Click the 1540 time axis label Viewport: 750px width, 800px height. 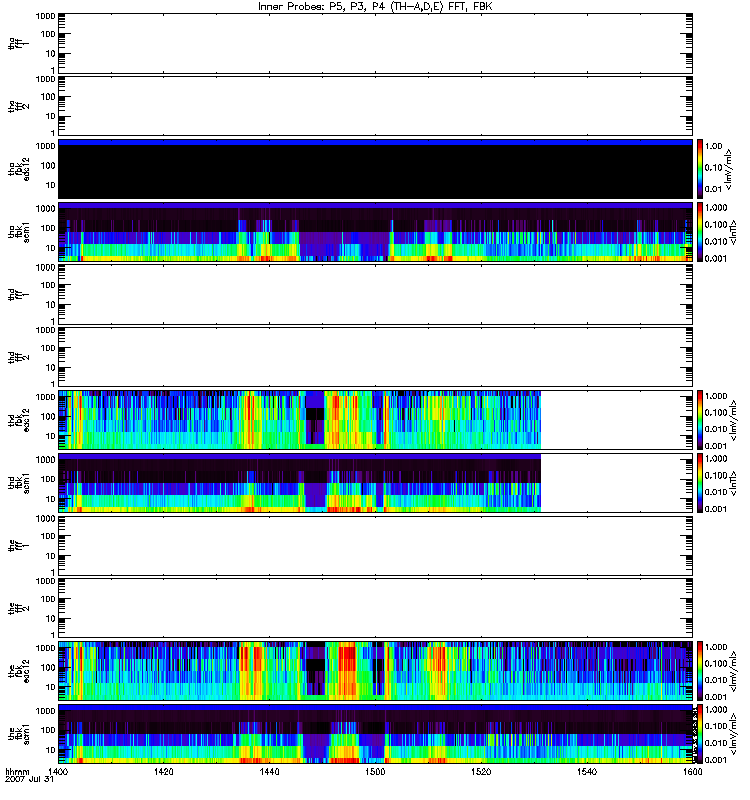[x=587, y=771]
